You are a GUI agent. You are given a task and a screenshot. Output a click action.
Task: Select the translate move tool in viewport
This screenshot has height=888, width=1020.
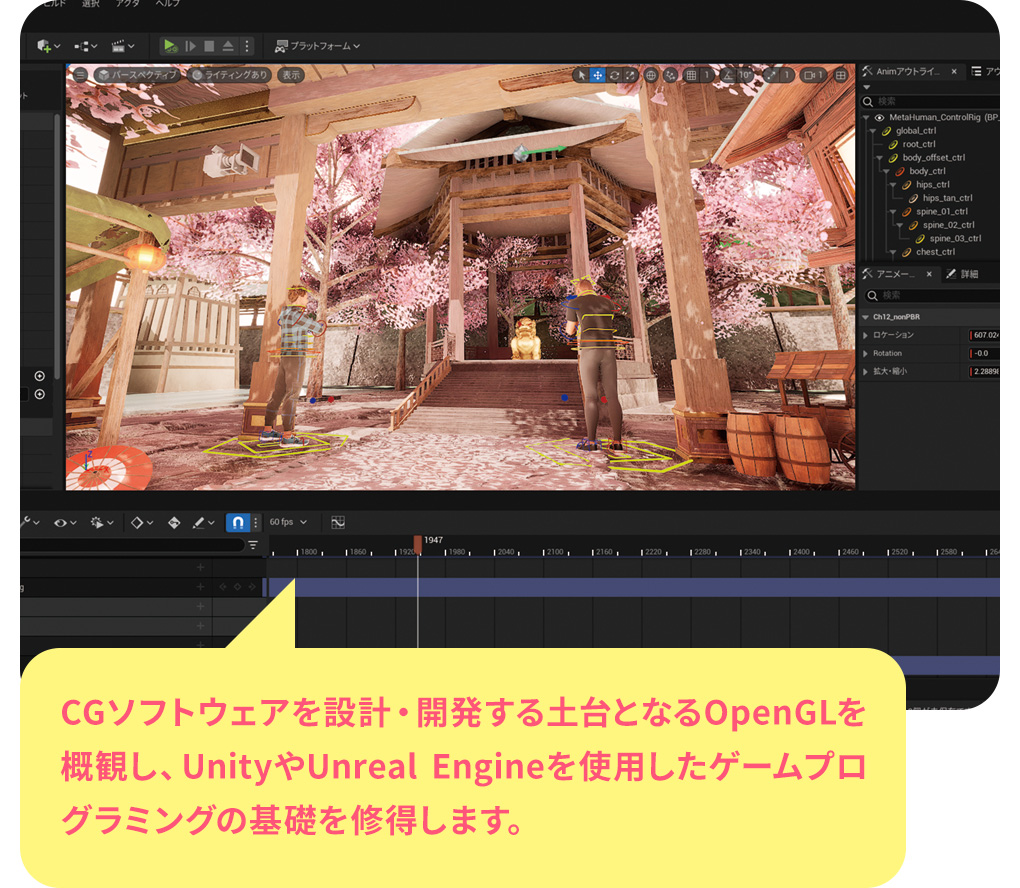(x=597, y=75)
